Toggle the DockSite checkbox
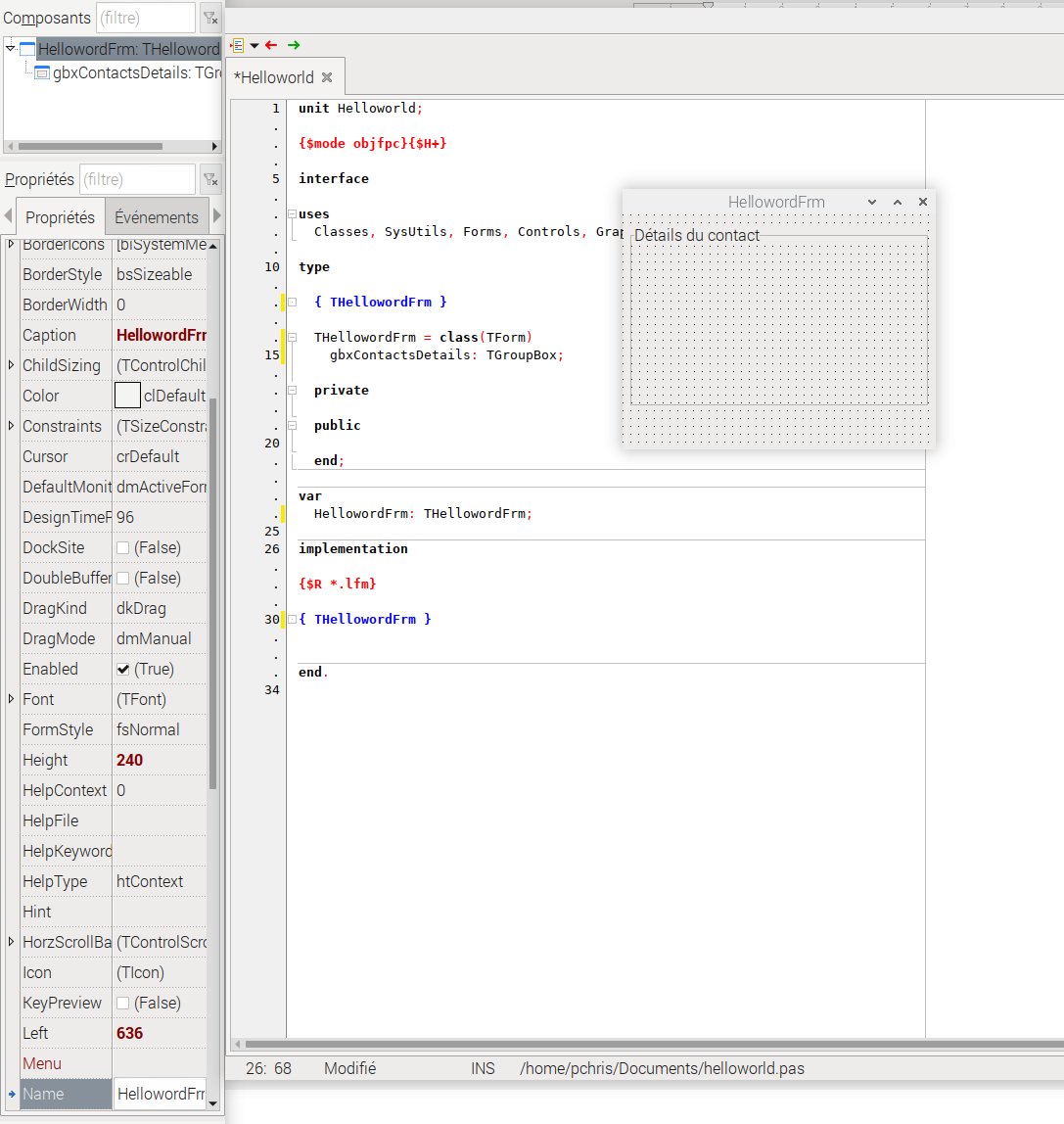The image size is (1064, 1124). pyautogui.click(x=123, y=548)
